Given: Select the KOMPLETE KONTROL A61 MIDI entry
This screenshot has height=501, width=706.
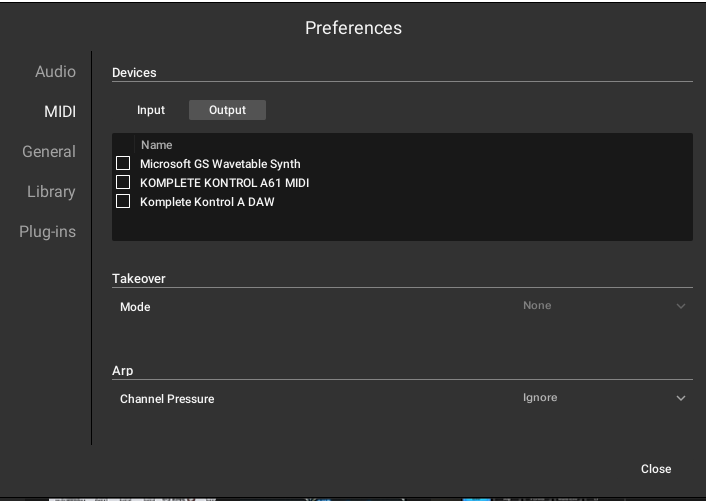Looking at the screenshot, I should point(225,183).
